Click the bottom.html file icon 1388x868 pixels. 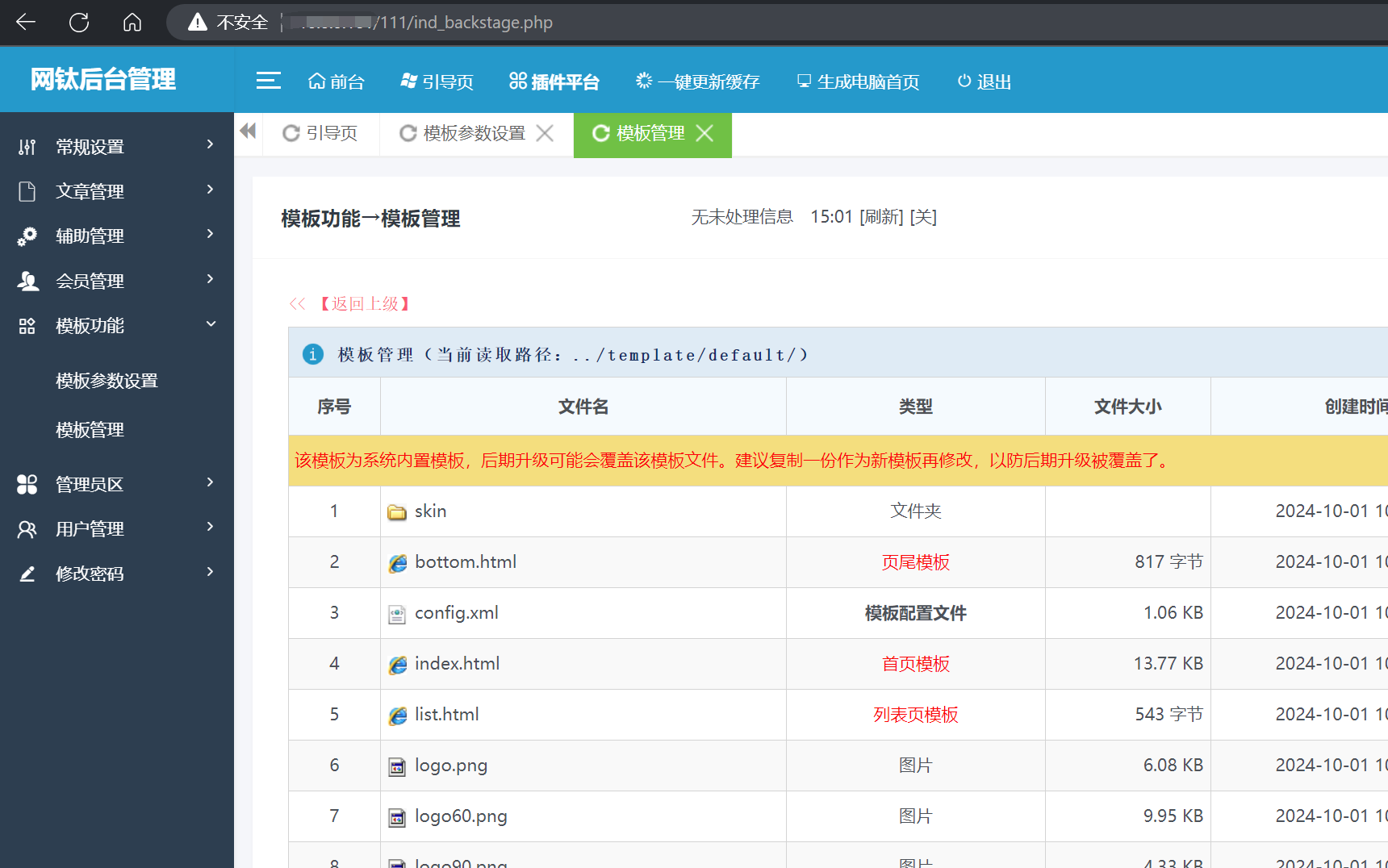click(397, 563)
